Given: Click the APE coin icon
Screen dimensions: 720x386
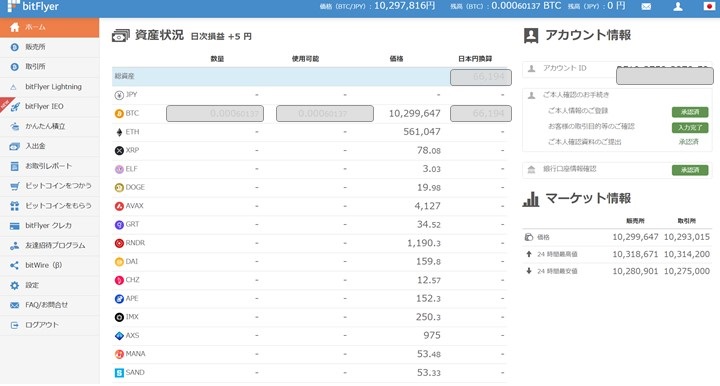Looking at the screenshot, I should (119, 298).
